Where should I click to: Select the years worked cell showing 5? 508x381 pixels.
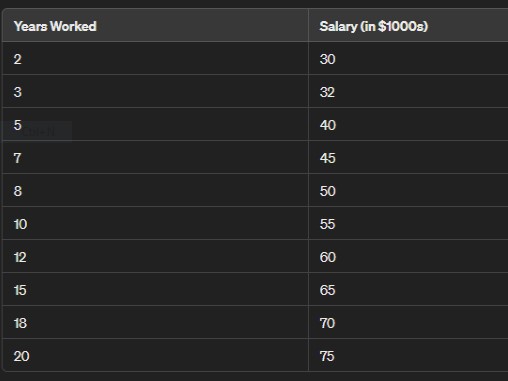coord(155,124)
